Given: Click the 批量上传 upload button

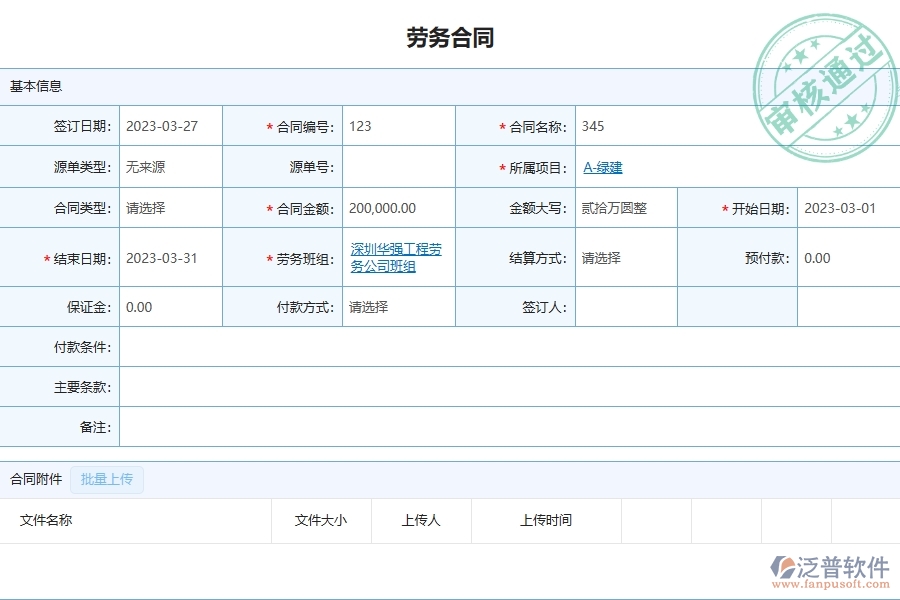Looking at the screenshot, I should tap(106, 480).
